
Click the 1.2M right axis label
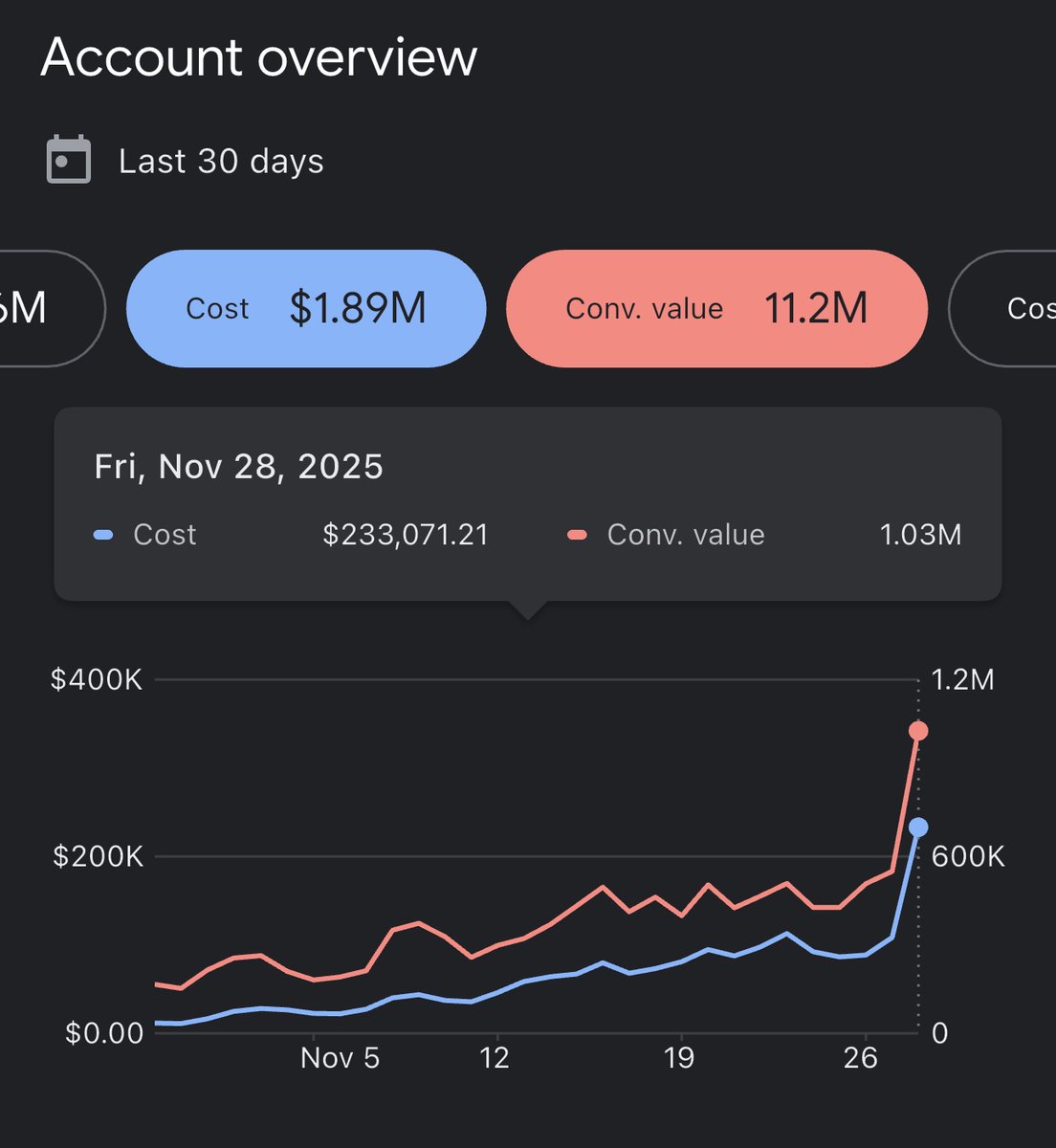tap(963, 680)
